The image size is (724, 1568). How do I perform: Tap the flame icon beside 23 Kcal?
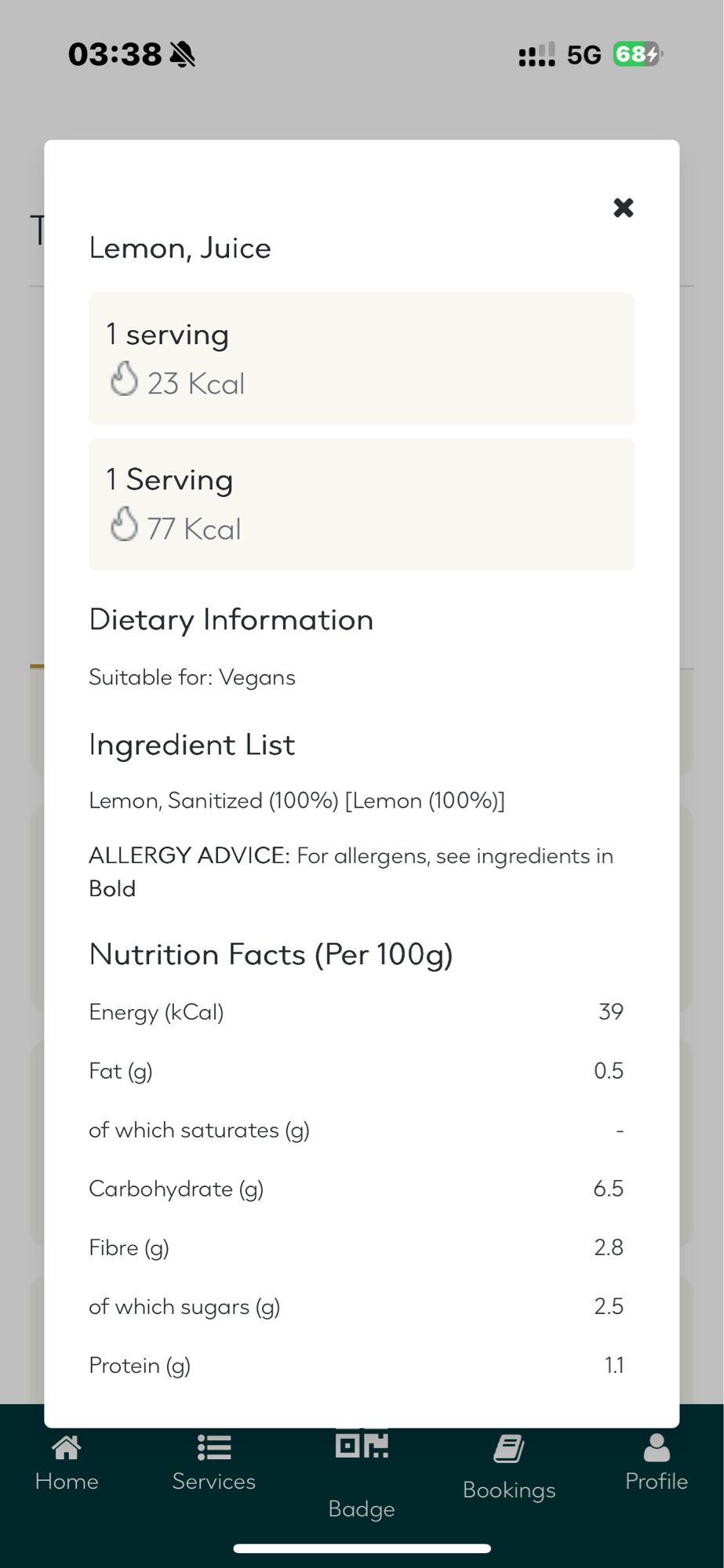(124, 379)
